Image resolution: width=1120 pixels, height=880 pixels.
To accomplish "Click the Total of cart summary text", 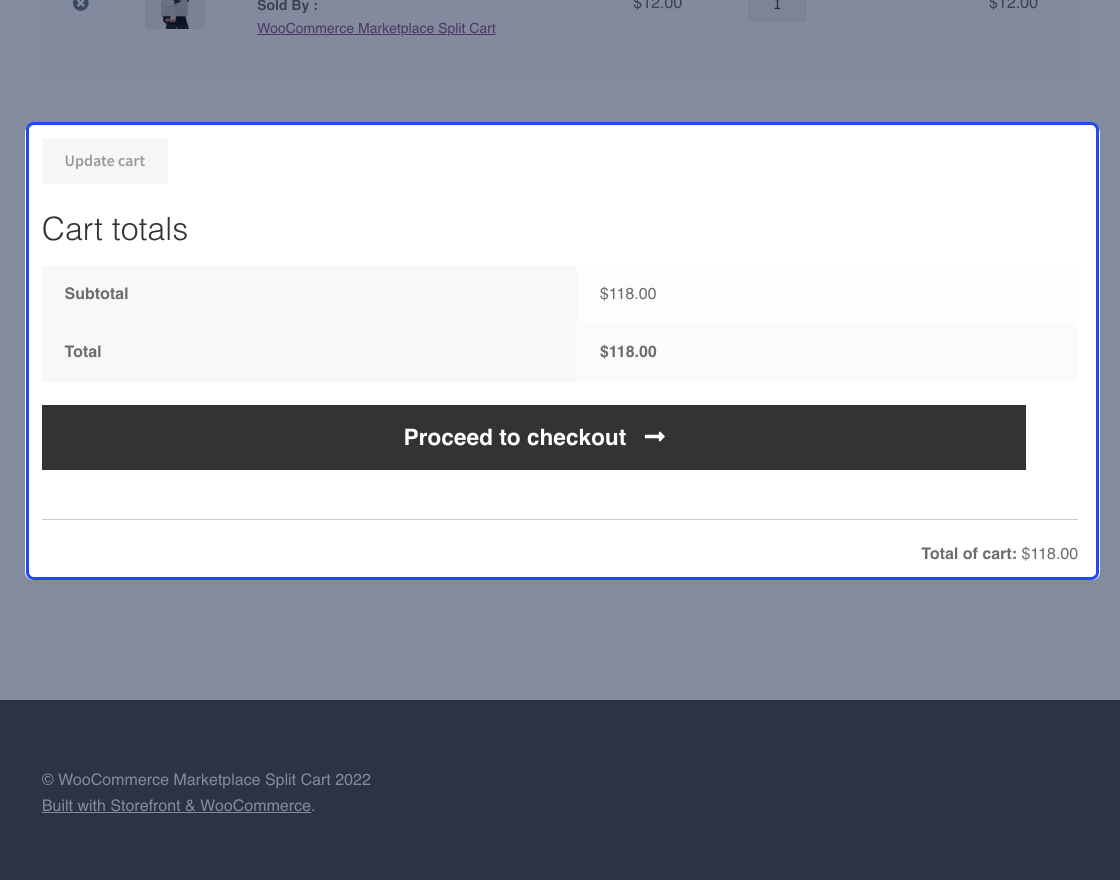I will coord(999,553).
